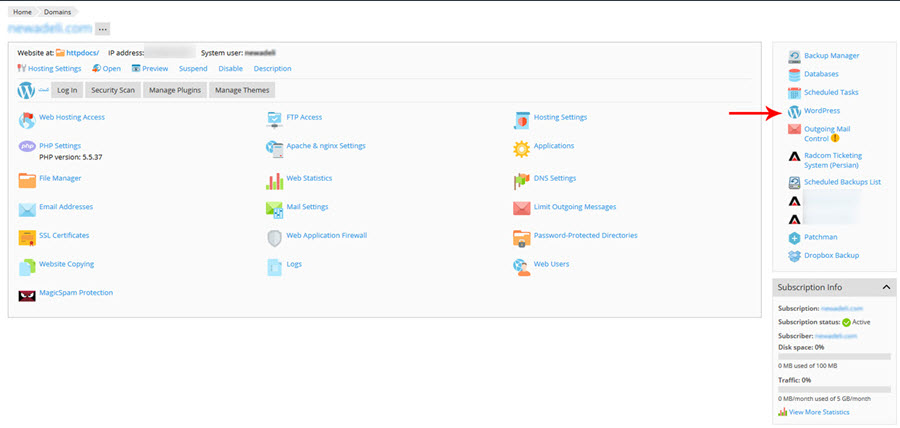
Task: Click the DNS Settings icon
Action: click(521, 180)
